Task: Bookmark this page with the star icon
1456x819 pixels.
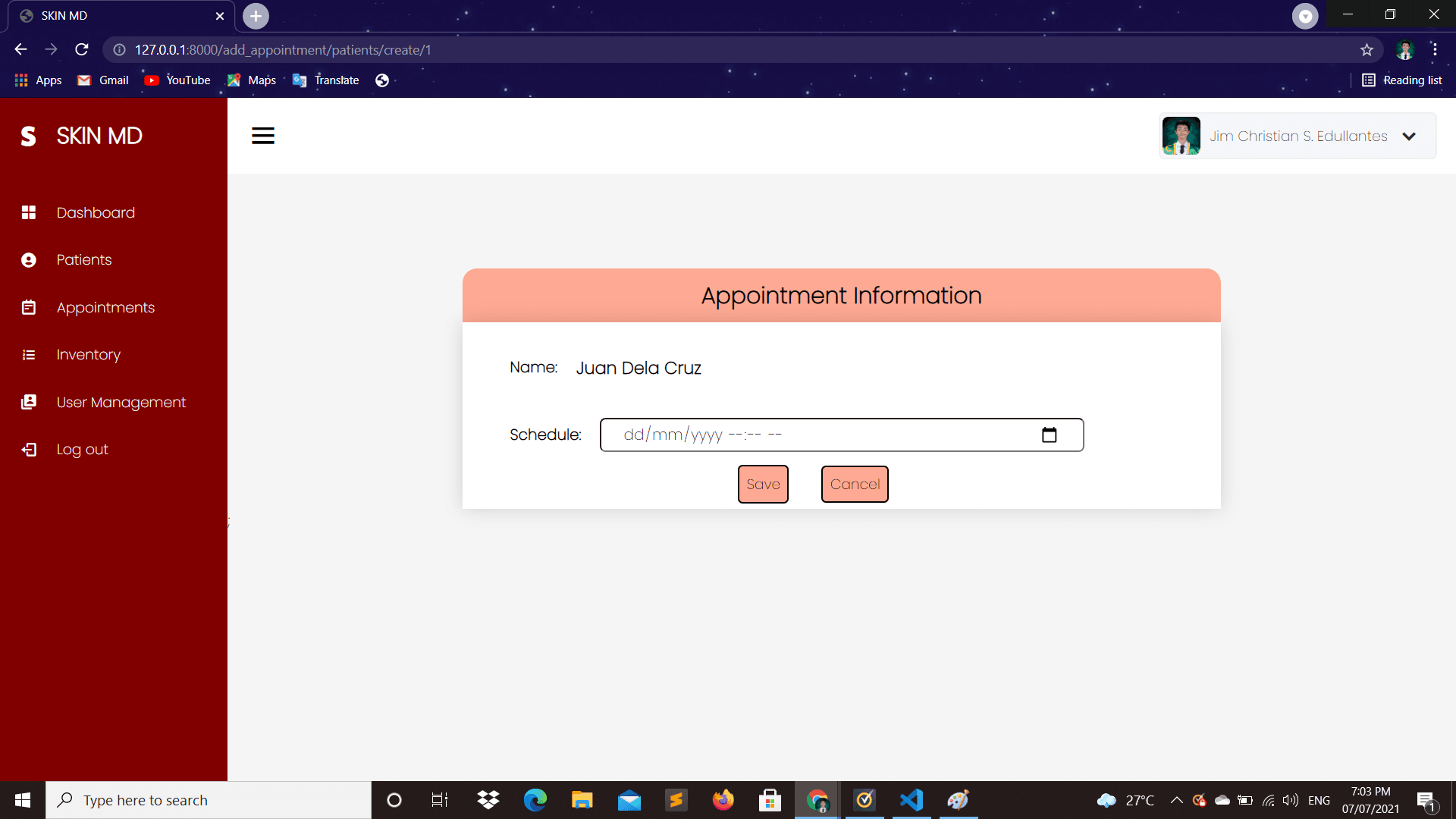Action: coord(1367,49)
